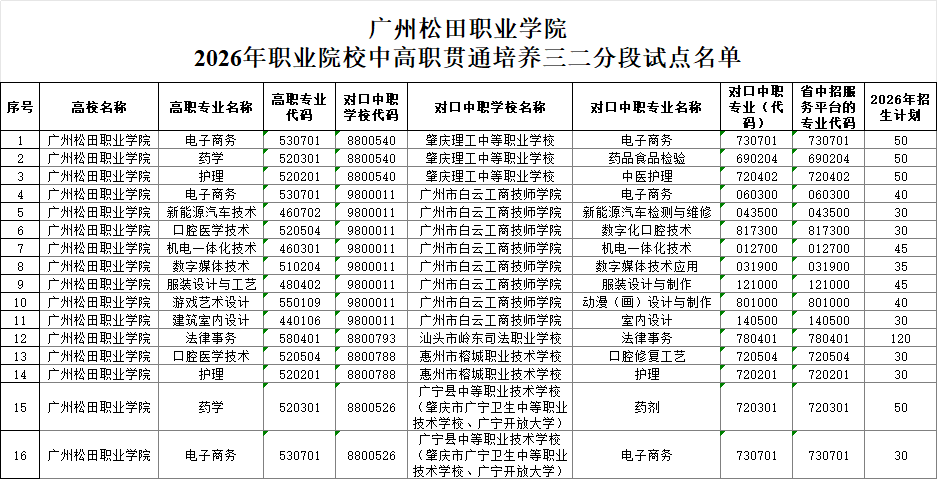Image resolution: width=937 pixels, height=479 pixels.
Task: Select the 序号 column header
Action: click(x=20, y=107)
